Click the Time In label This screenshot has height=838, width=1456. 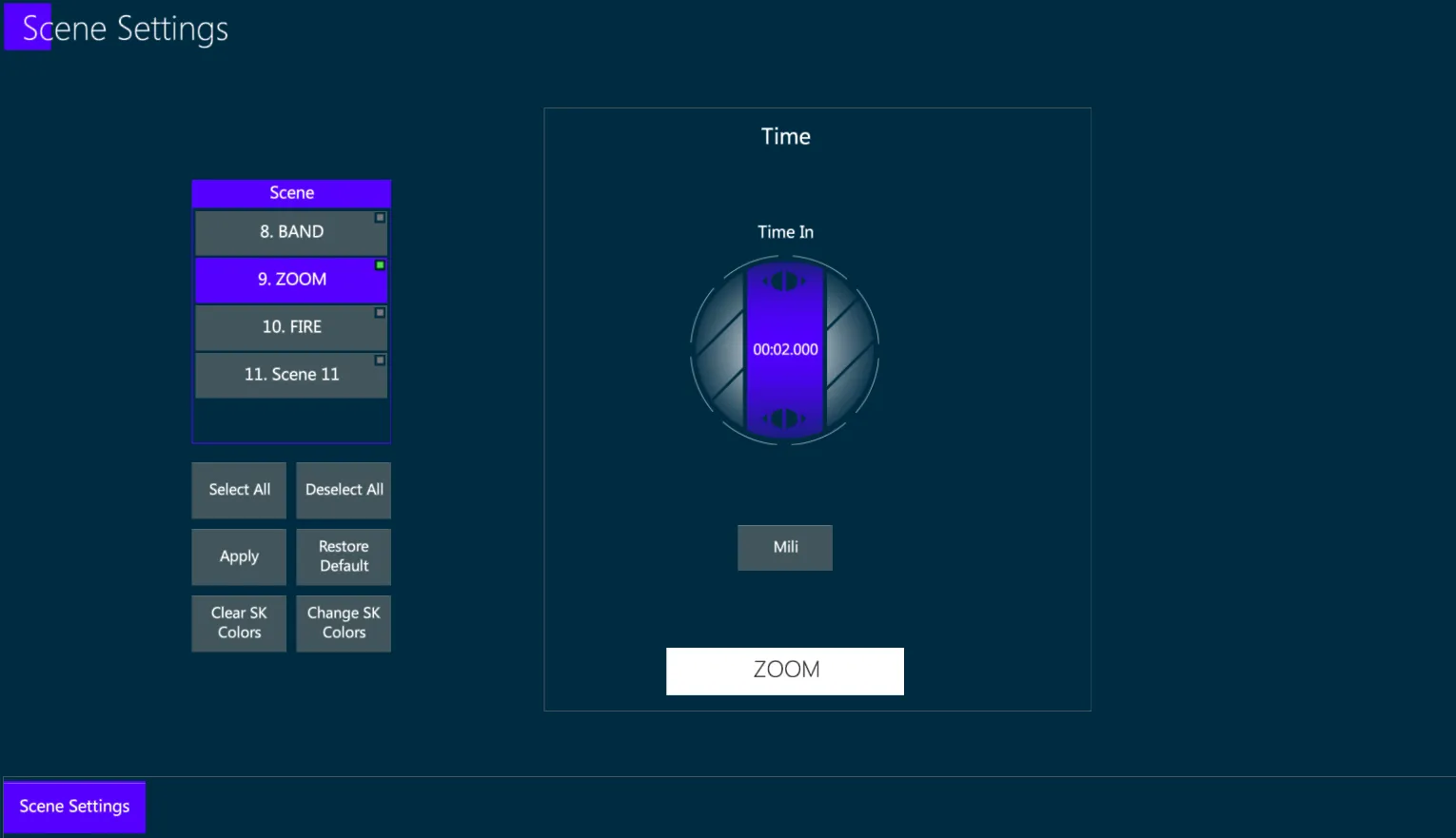point(785,232)
